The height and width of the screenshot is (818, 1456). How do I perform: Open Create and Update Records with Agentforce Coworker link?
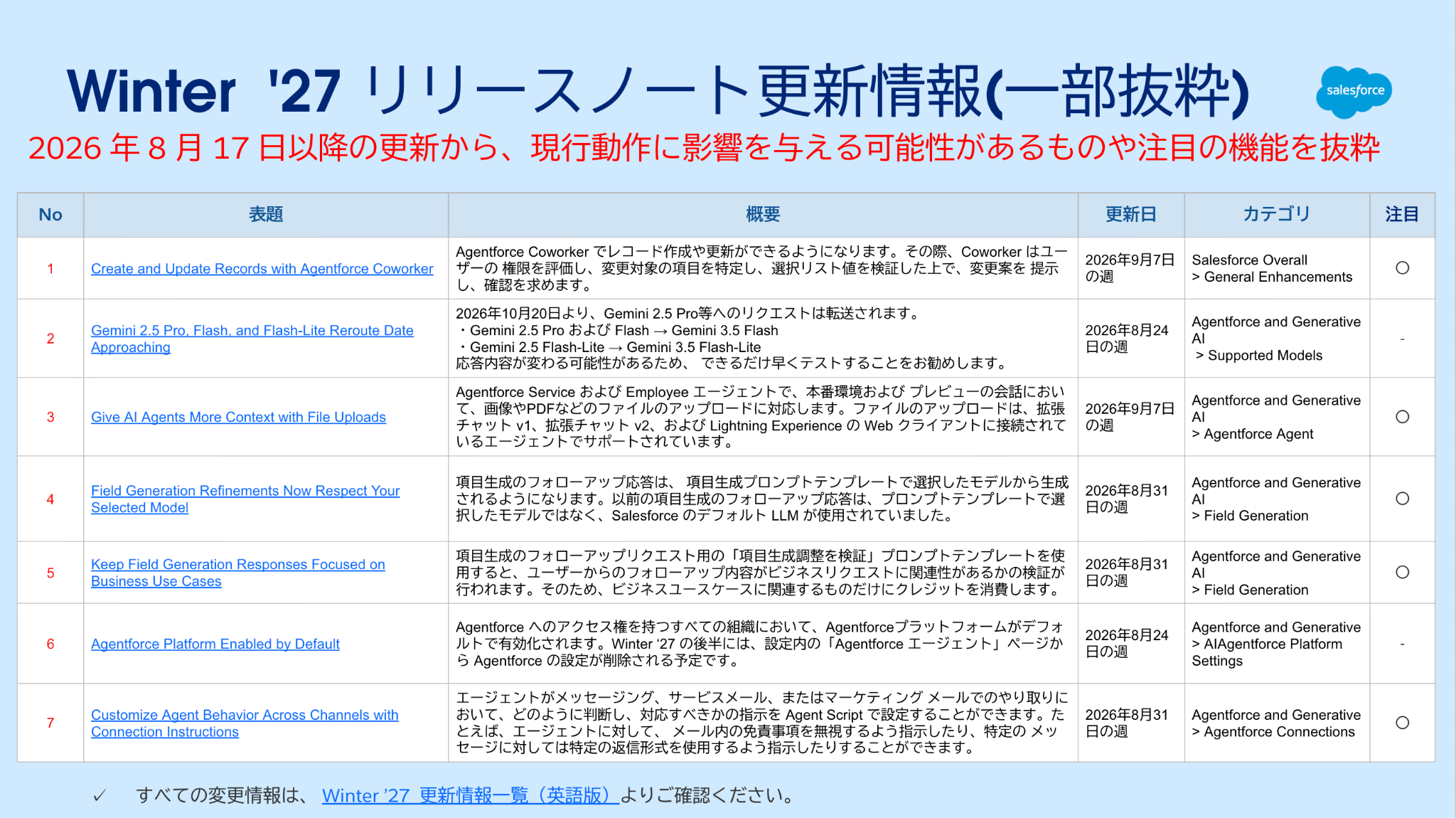(x=262, y=269)
